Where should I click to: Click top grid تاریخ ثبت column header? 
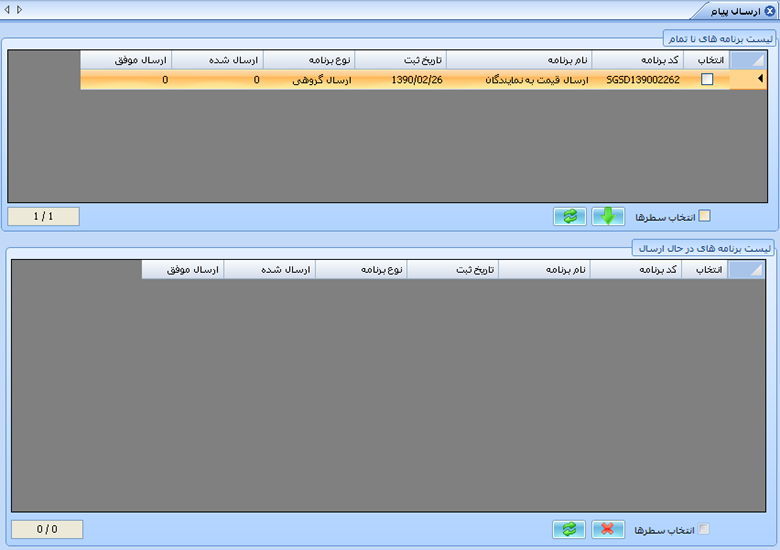(x=400, y=60)
